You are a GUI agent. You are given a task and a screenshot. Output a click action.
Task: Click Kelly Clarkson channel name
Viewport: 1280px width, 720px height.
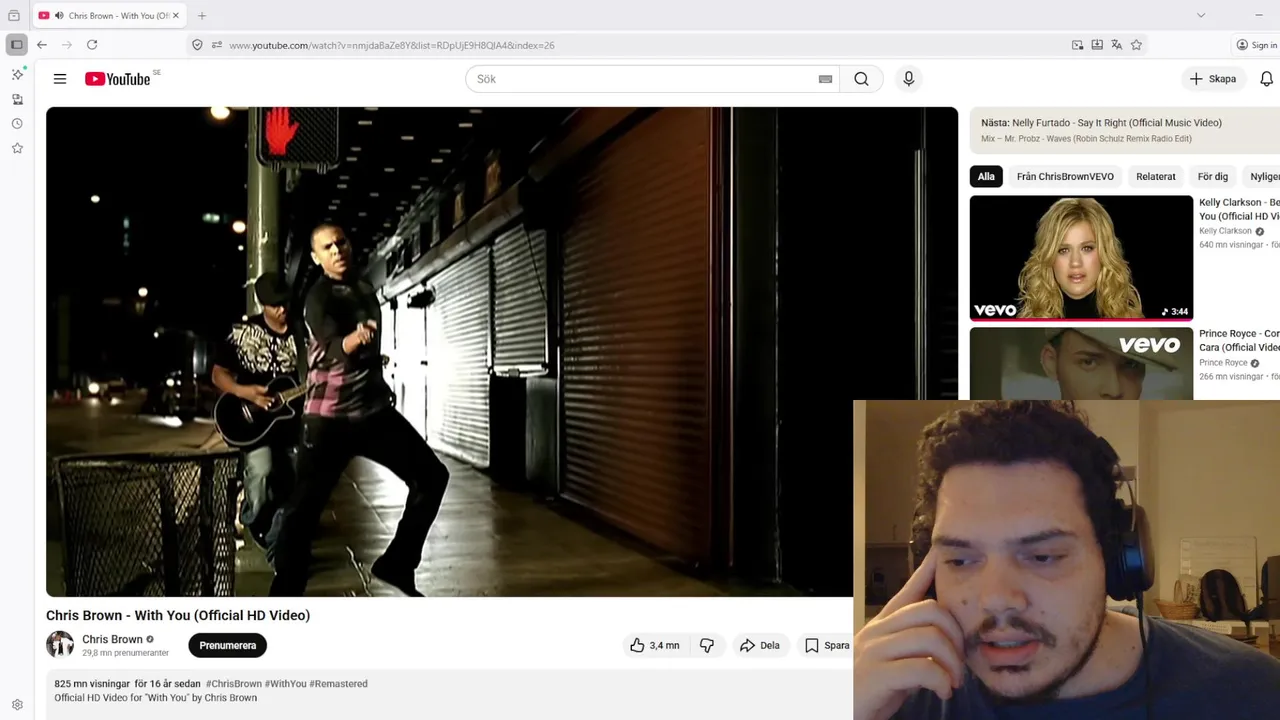(x=1225, y=231)
